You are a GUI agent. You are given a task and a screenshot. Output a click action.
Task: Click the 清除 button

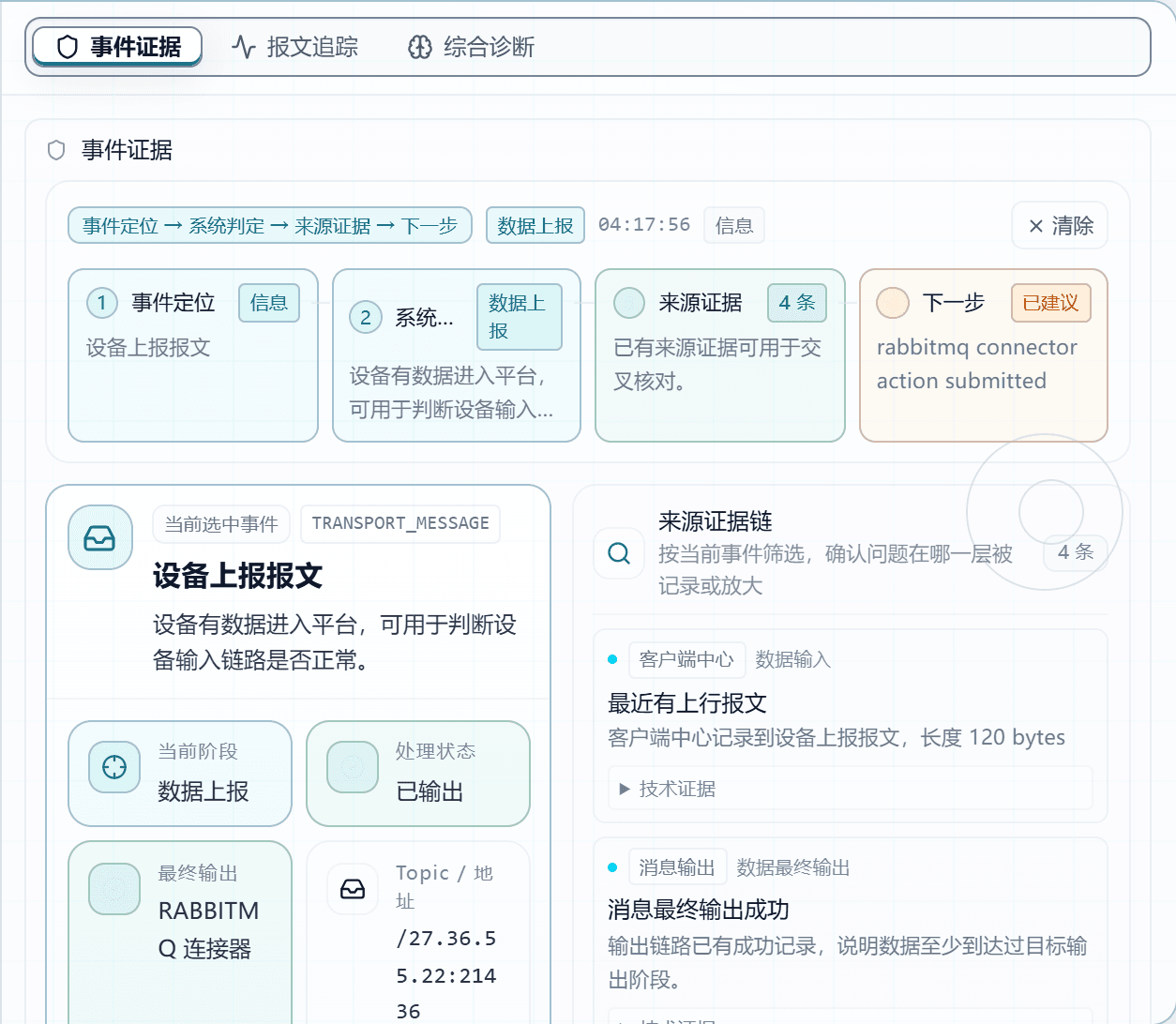click(x=1060, y=226)
